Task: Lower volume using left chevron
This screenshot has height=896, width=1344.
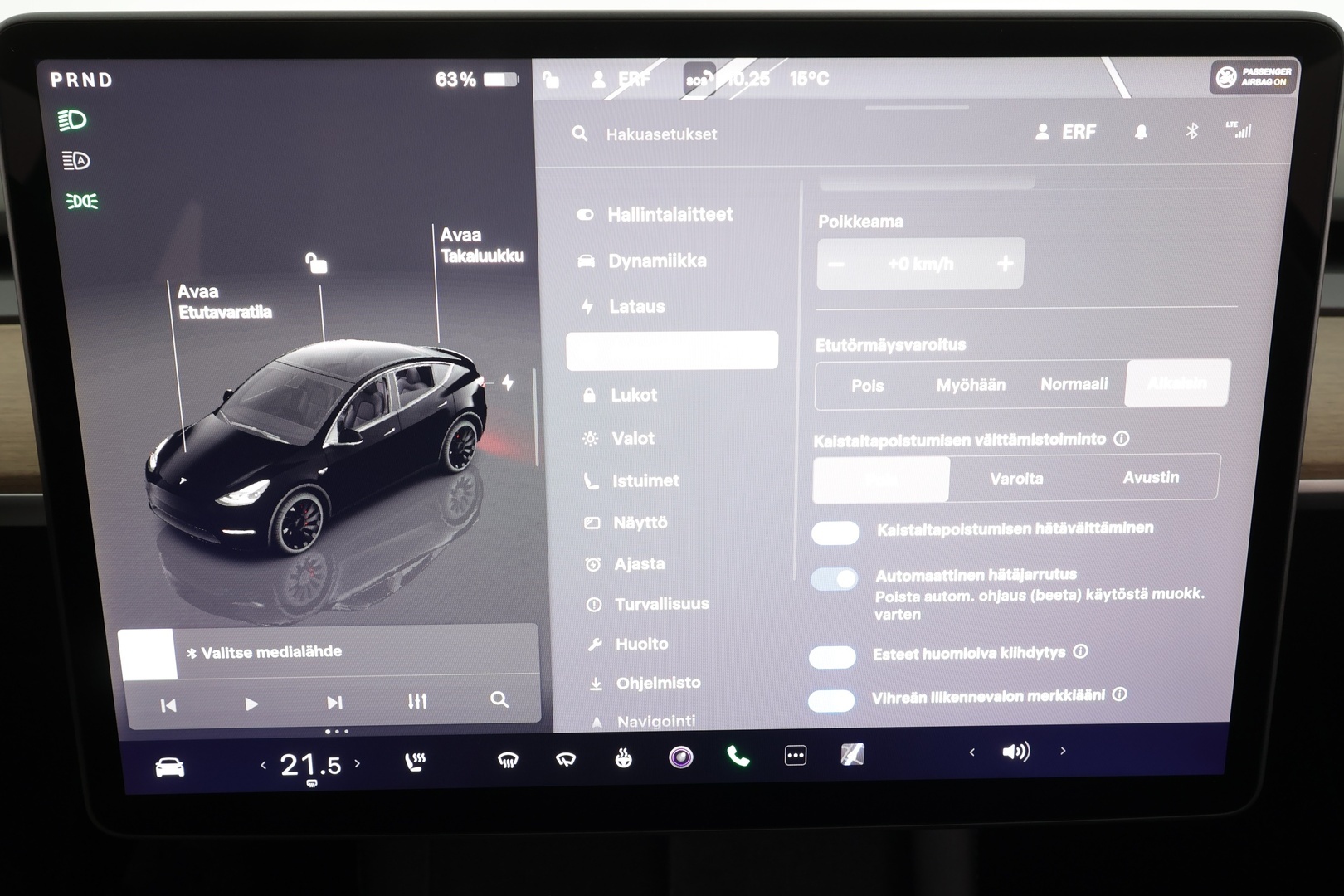Action: 971,751
